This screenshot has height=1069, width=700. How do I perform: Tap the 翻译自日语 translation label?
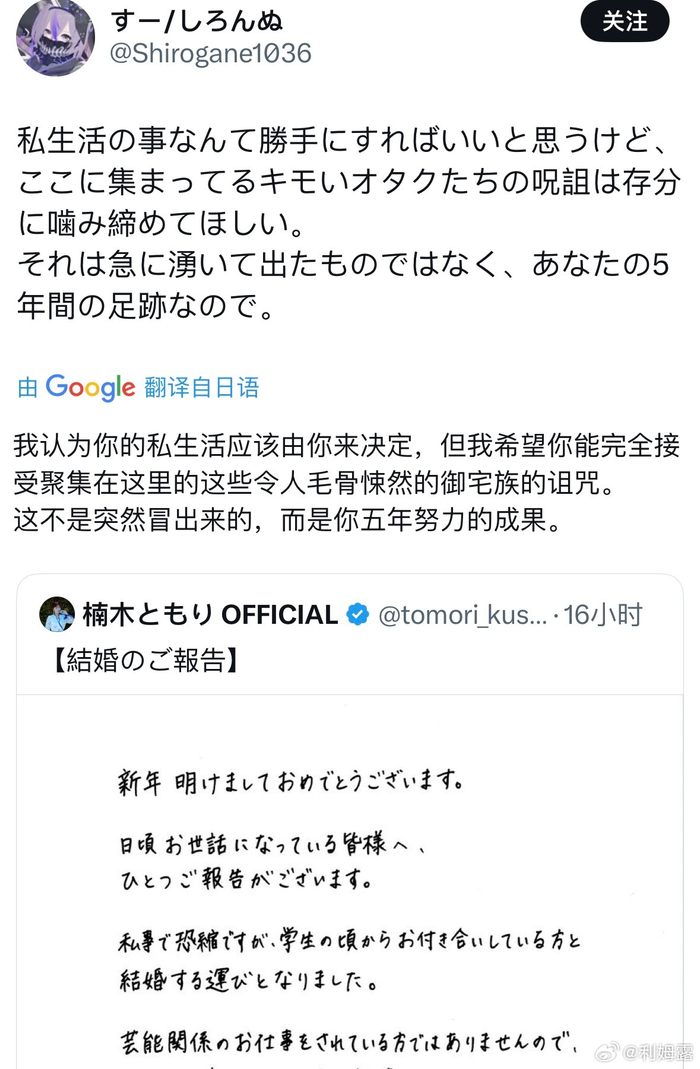point(201,388)
